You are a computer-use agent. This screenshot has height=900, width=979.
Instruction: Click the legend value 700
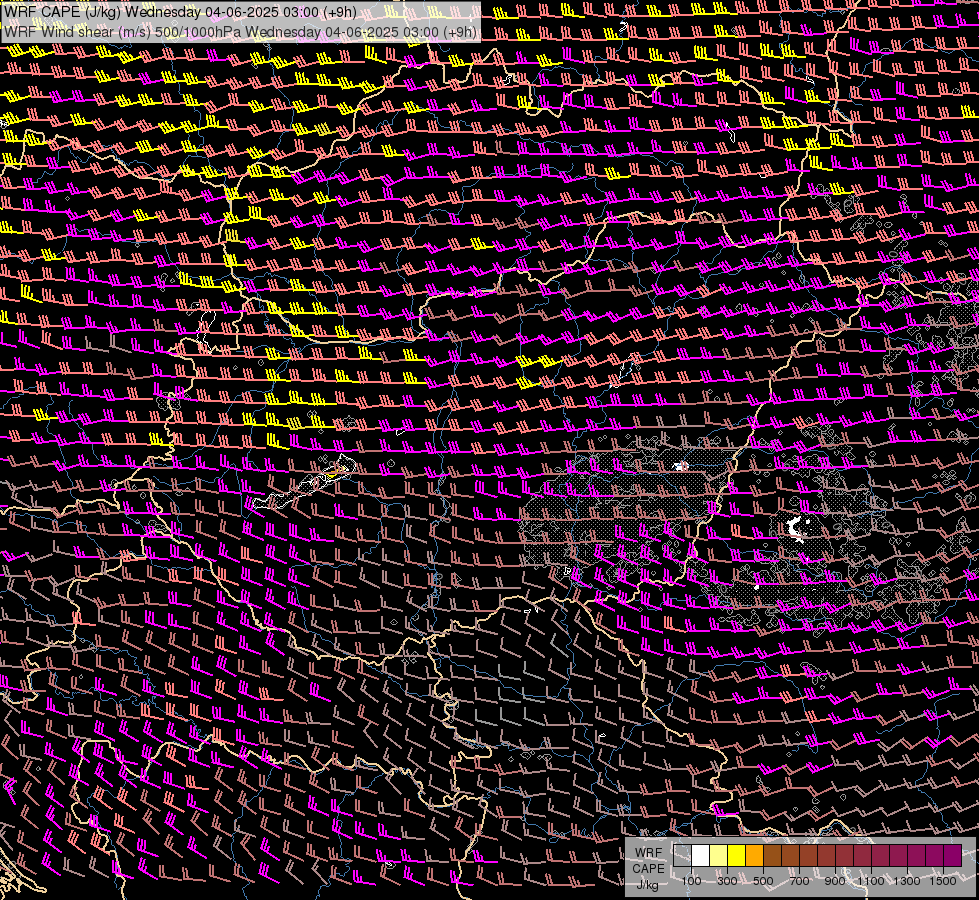coord(799,881)
